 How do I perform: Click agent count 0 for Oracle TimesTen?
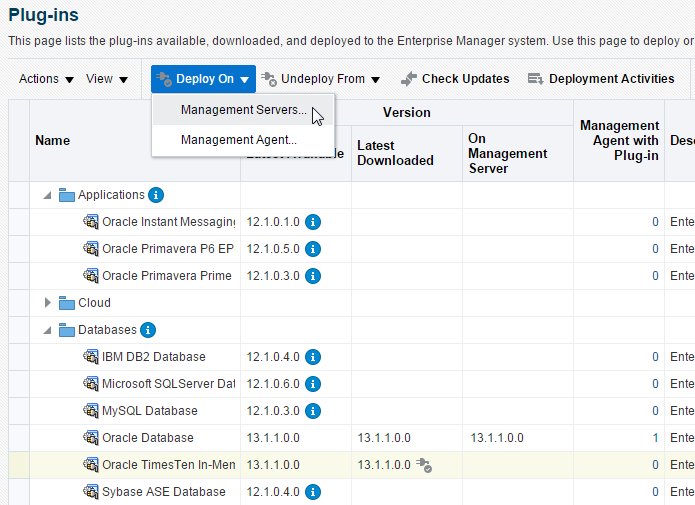pos(655,465)
